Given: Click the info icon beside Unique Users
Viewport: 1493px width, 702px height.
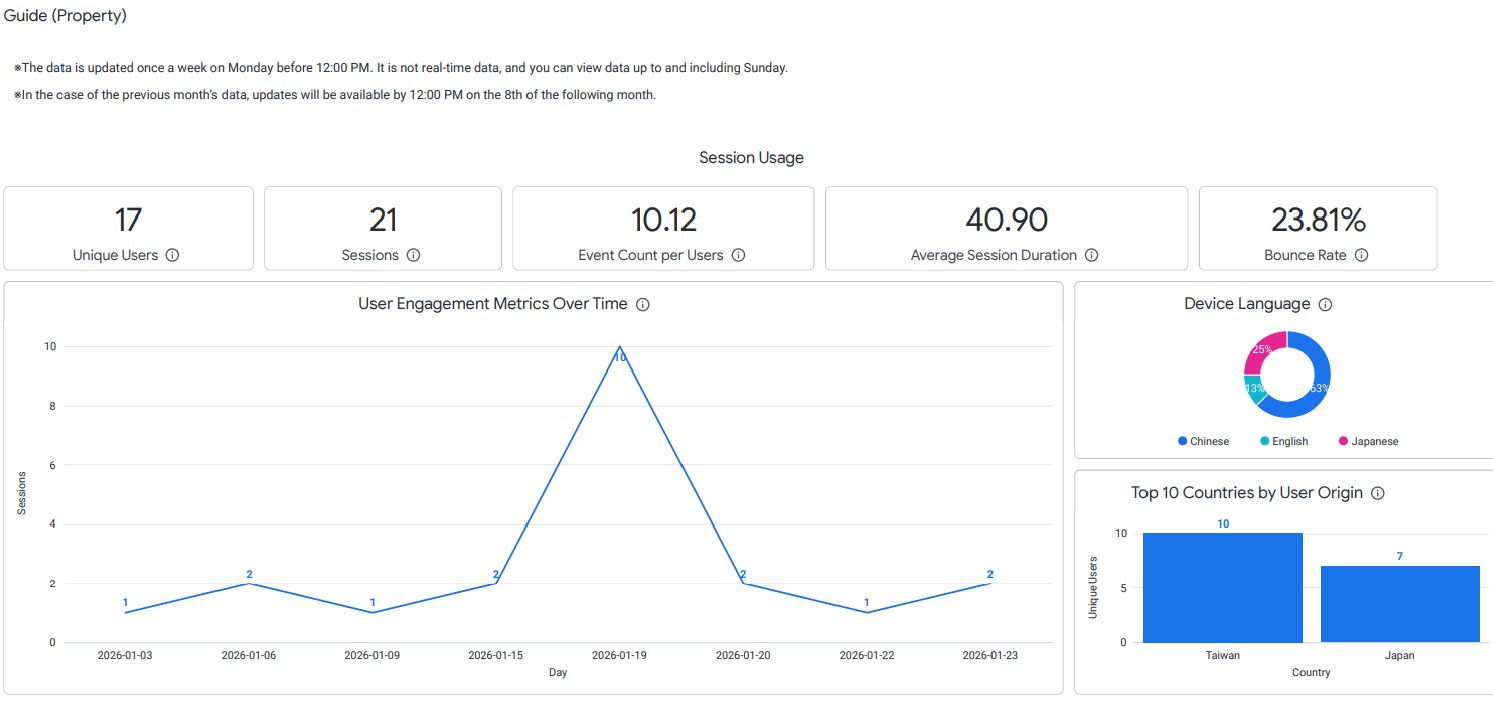Looking at the screenshot, I should 172,255.
